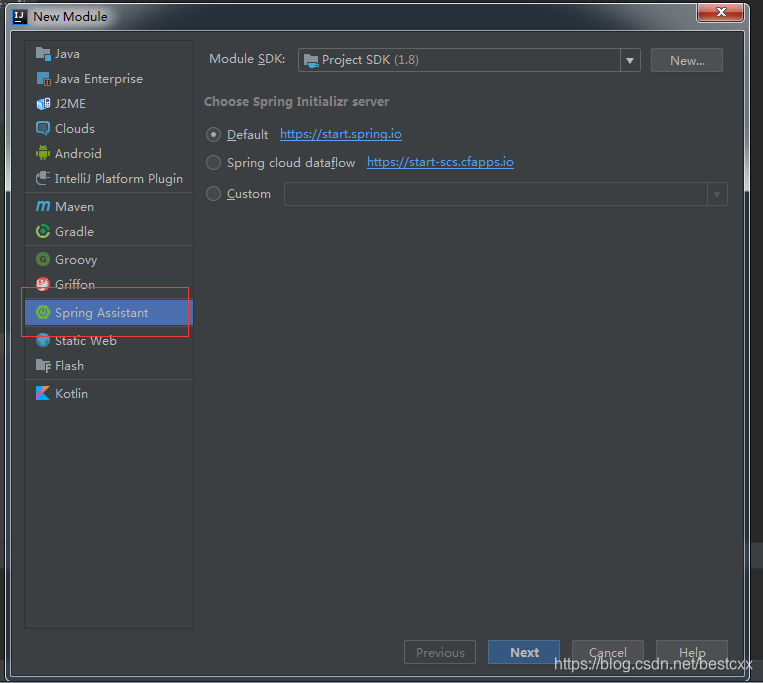
Task: Click the Static Web globe icon
Action: pos(43,341)
